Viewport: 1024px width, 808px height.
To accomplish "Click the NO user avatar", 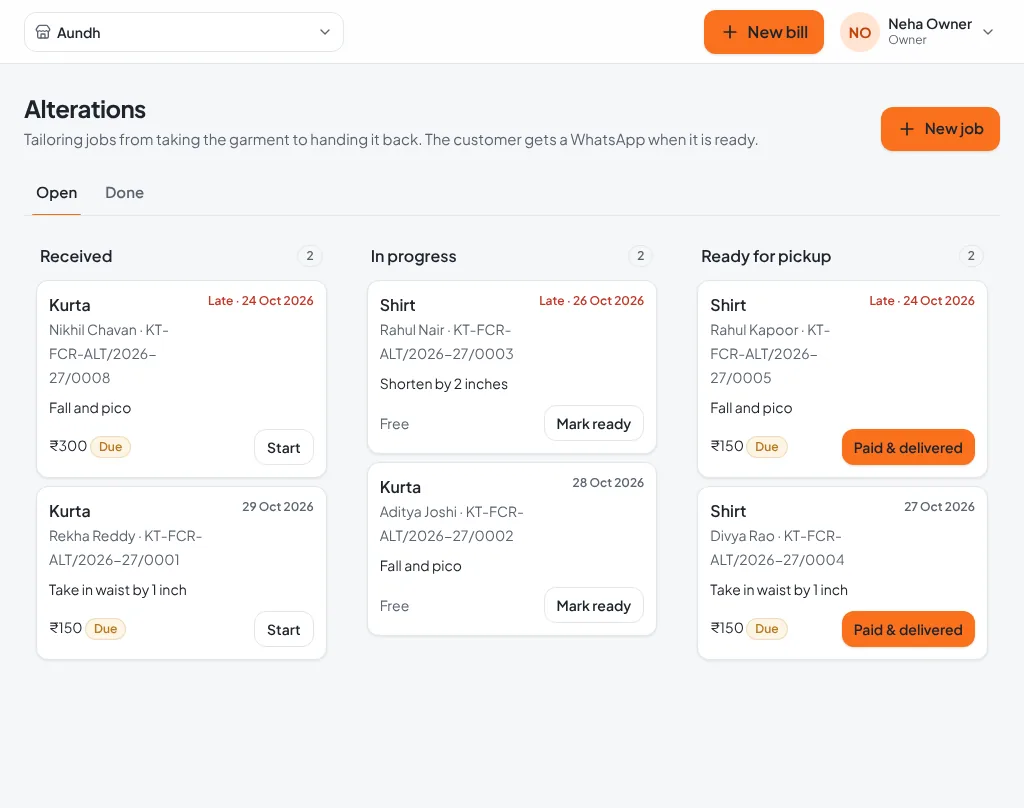I will 859,32.
